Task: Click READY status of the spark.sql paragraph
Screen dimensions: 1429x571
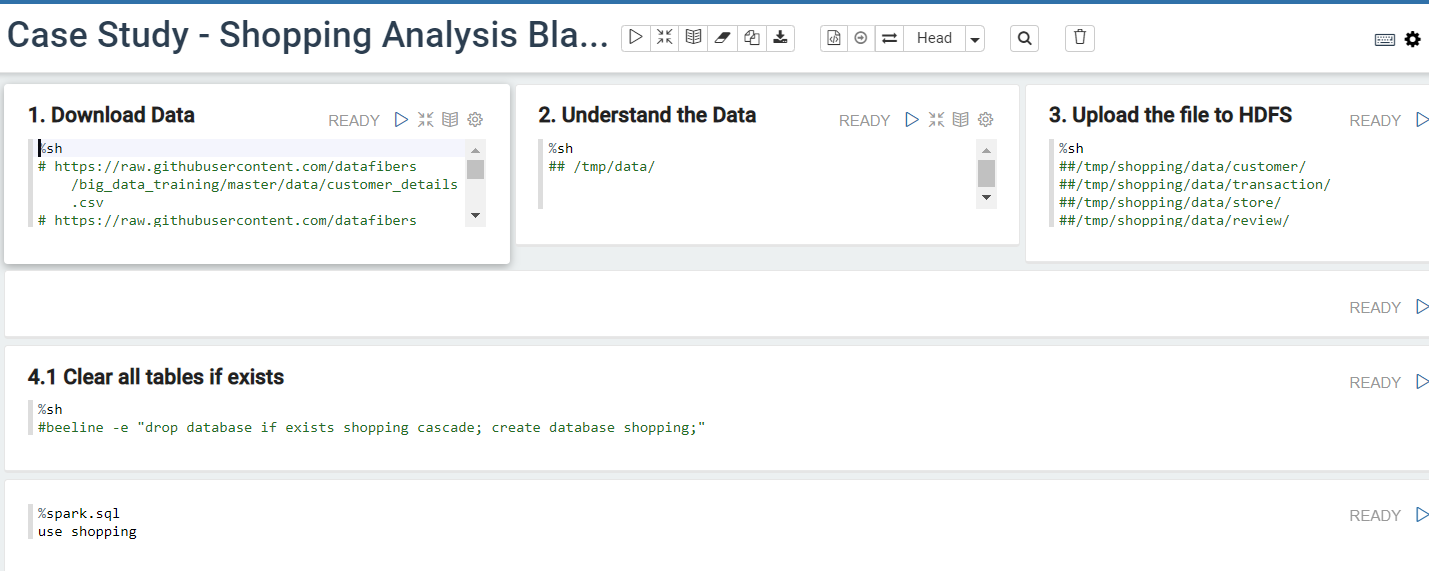Action: click(x=1375, y=516)
